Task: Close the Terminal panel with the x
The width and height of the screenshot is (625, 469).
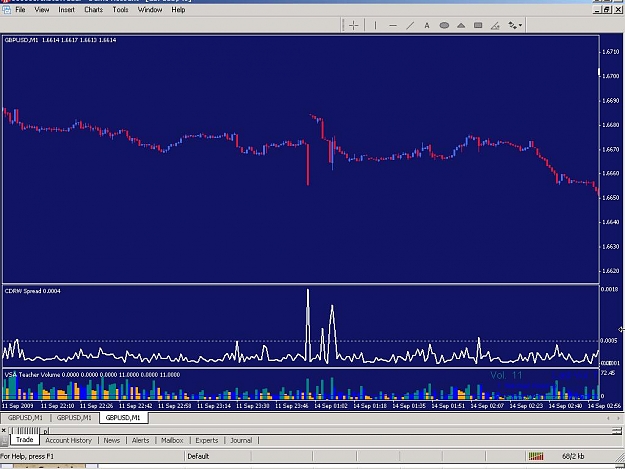Action: click(x=4, y=430)
